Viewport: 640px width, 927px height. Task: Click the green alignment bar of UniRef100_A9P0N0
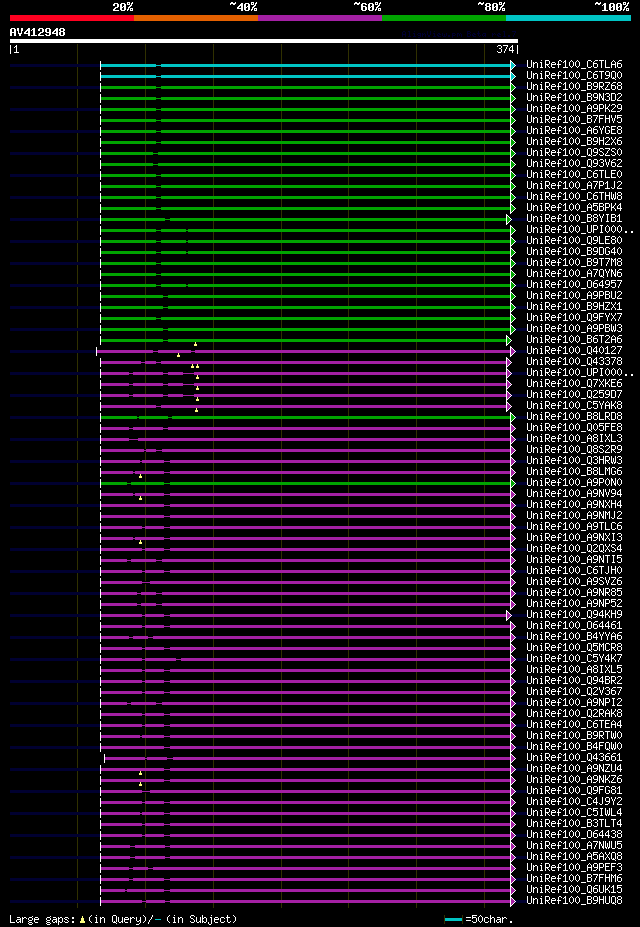pyautogui.click(x=306, y=483)
